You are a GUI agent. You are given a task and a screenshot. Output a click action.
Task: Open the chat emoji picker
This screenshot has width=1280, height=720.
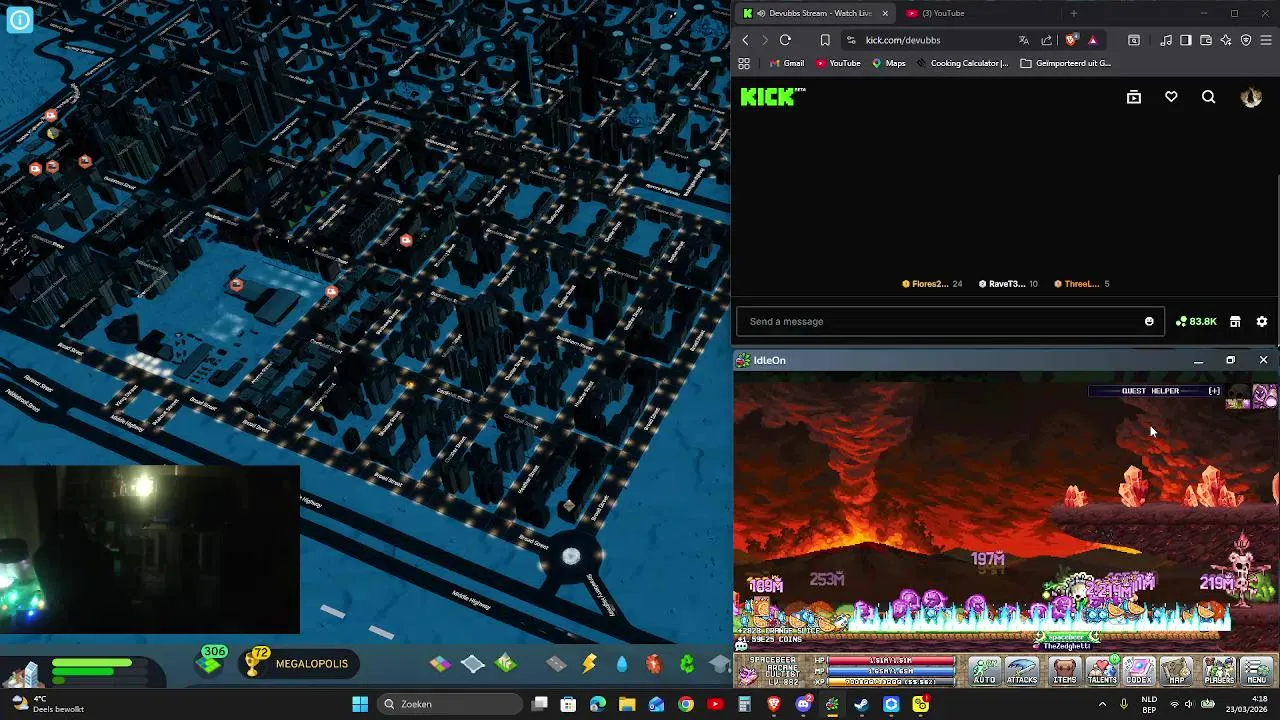[1149, 321]
